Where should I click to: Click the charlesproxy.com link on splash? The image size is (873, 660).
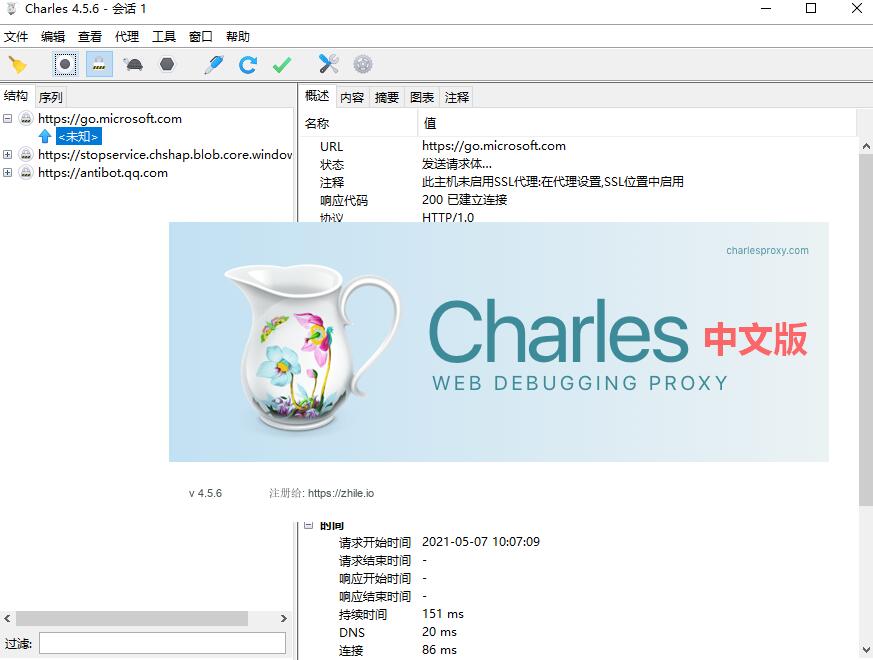pos(767,251)
